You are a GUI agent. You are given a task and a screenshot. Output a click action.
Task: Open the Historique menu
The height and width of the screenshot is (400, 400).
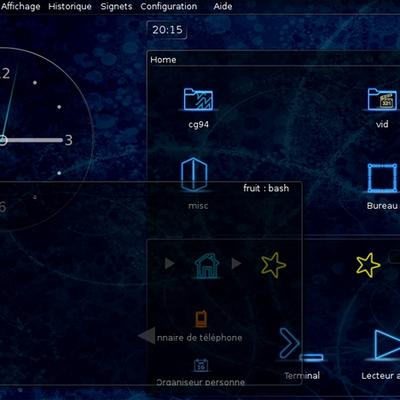pos(70,6)
